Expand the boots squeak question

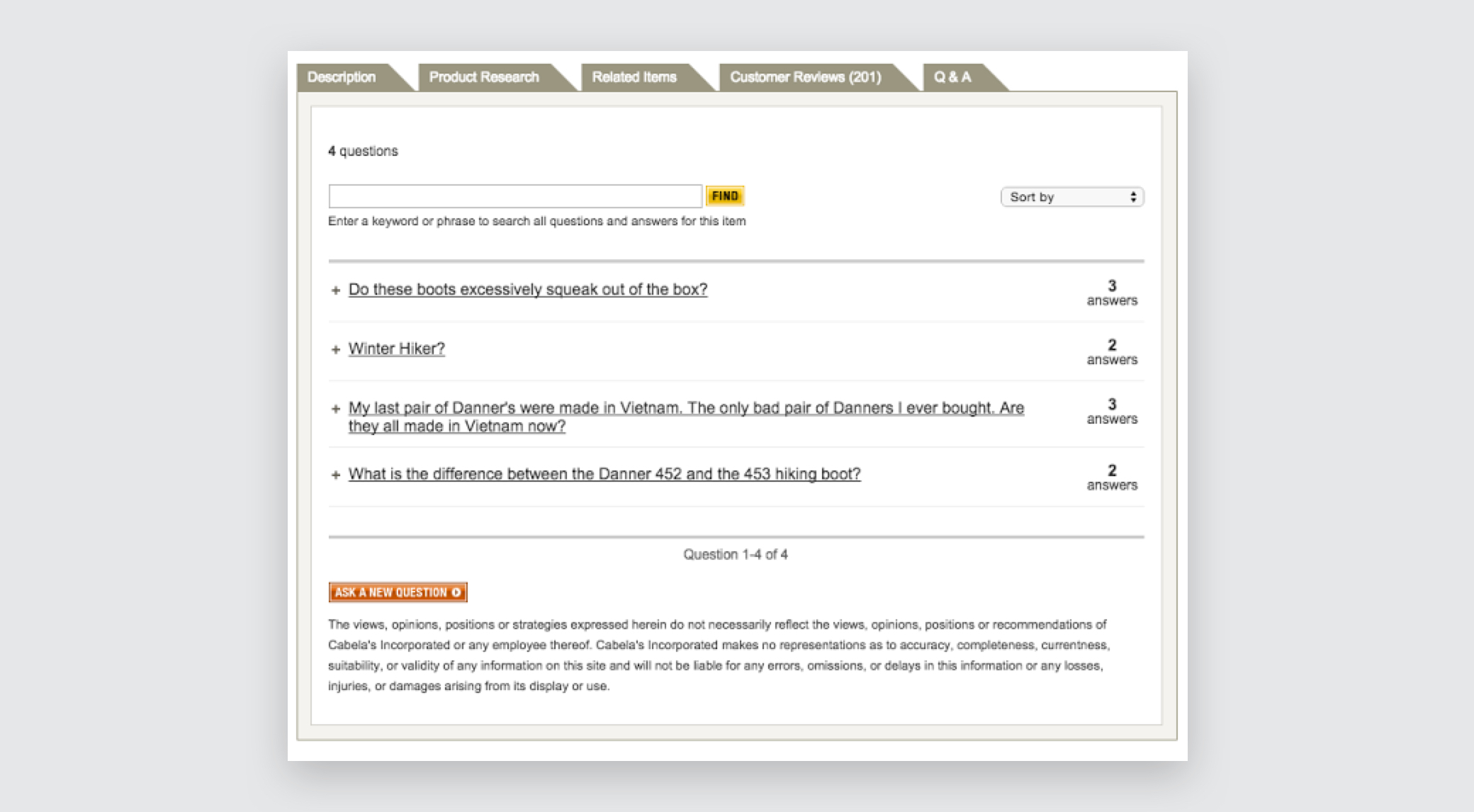(x=336, y=289)
